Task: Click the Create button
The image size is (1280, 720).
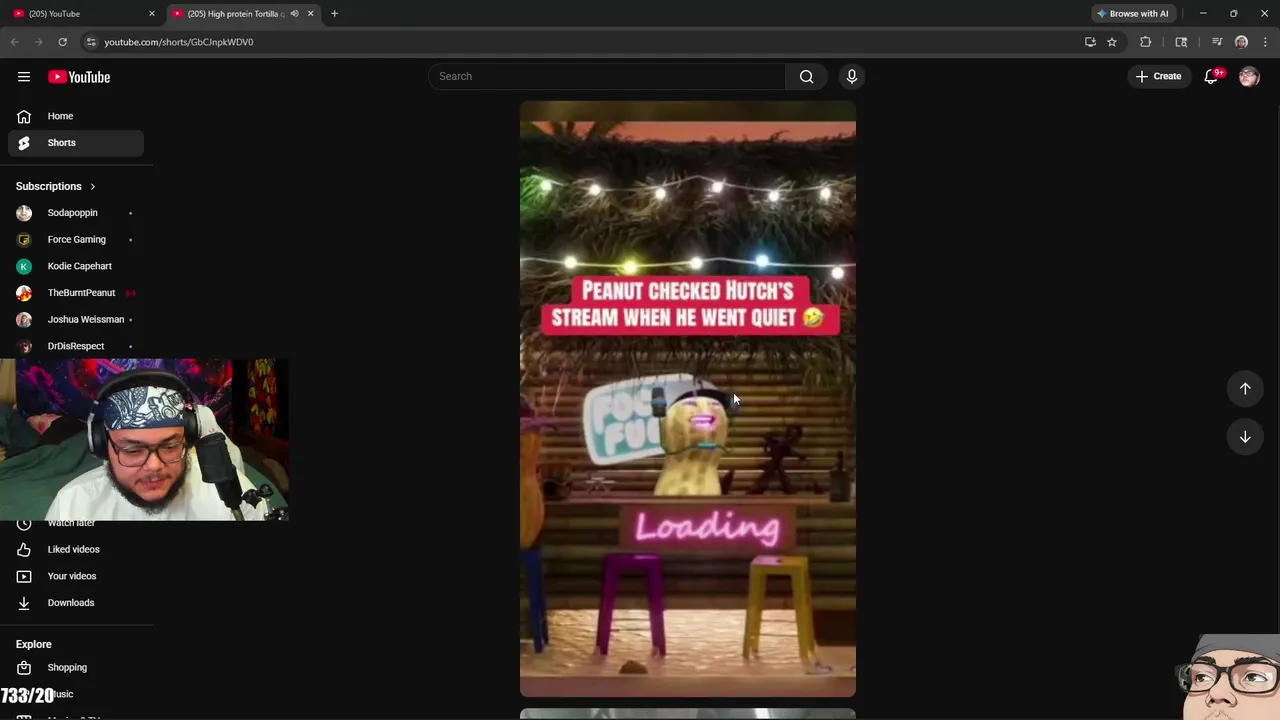Action: tap(1159, 77)
